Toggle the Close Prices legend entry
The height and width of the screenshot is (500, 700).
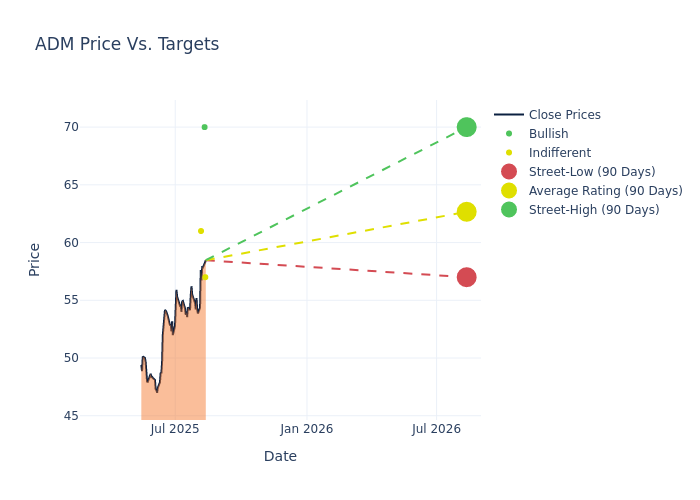pos(564,115)
